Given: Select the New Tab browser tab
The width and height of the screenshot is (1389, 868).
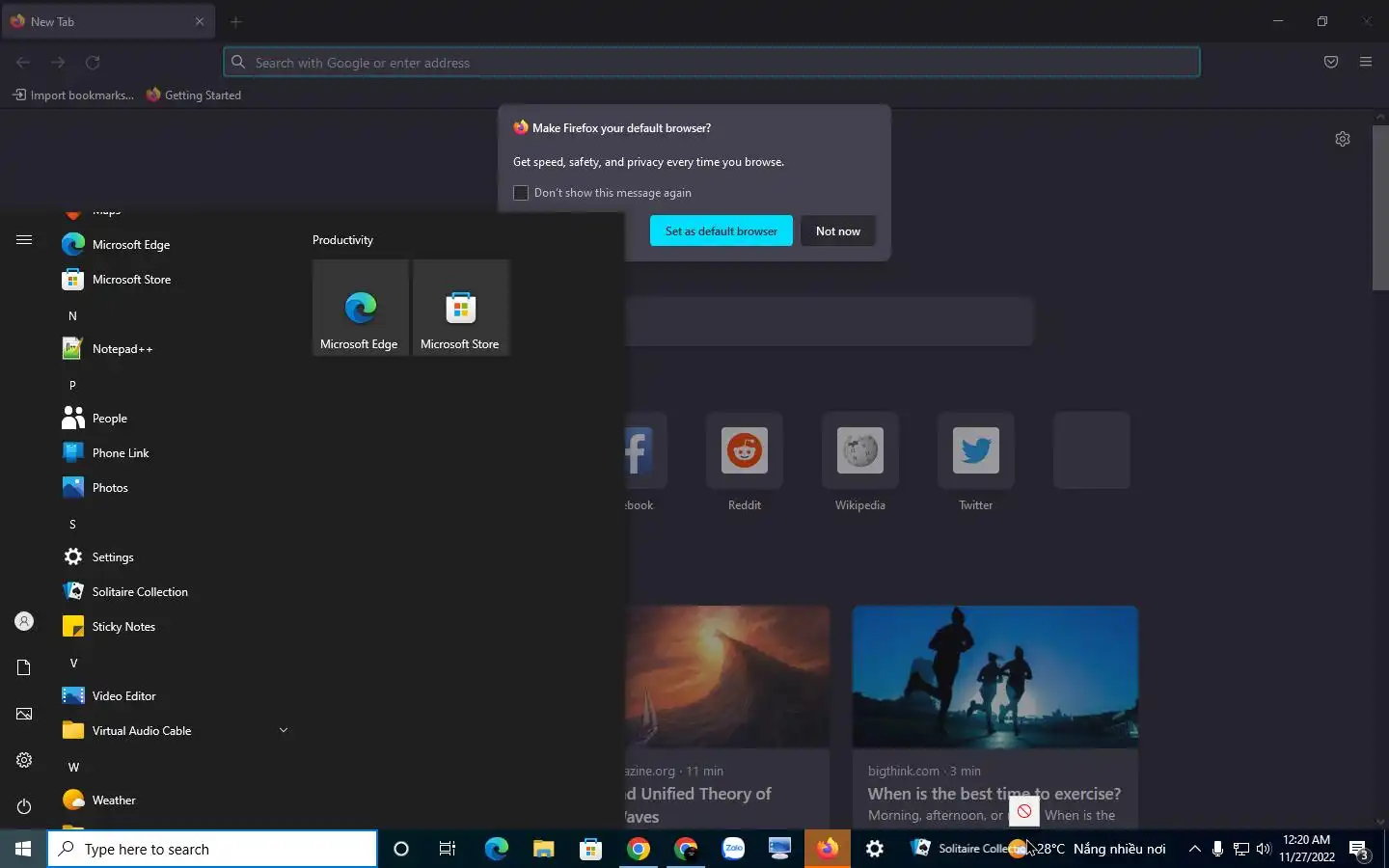Looking at the screenshot, I should pos(106,21).
